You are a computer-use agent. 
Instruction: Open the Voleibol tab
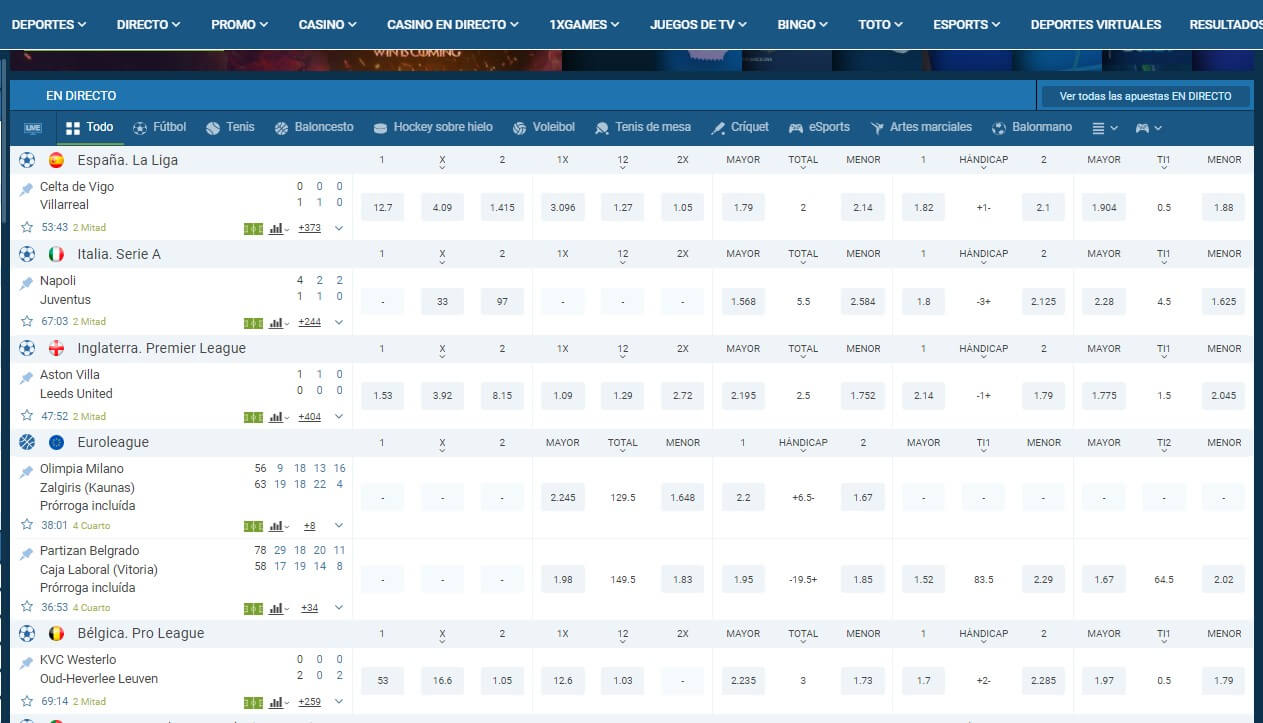click(543, 128)
